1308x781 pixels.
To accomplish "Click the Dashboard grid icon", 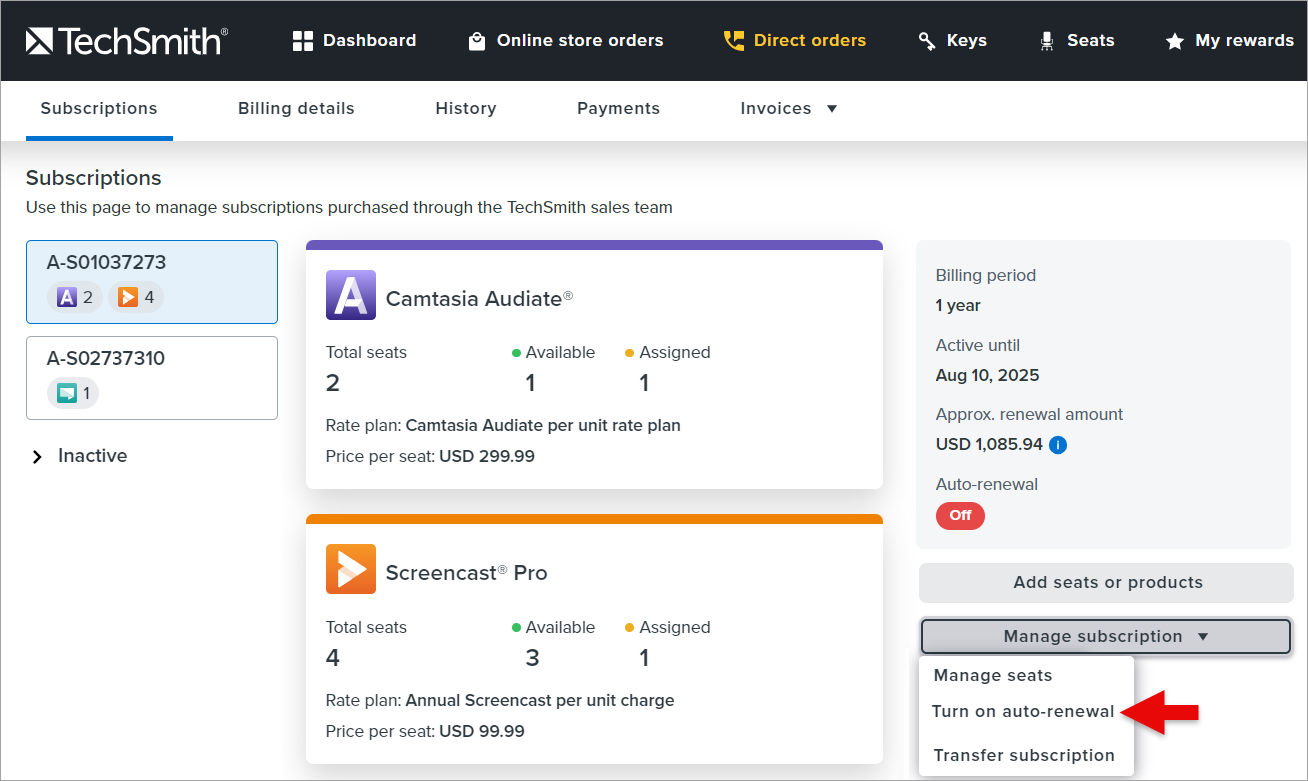I will (303, 41).
